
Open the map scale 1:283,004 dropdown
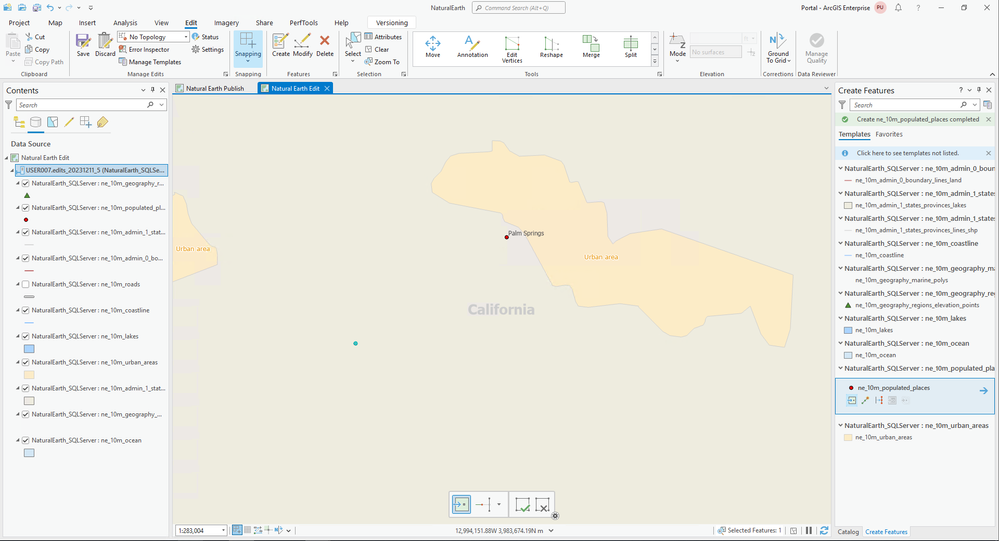pyautogui.click(x=223, y=530)
